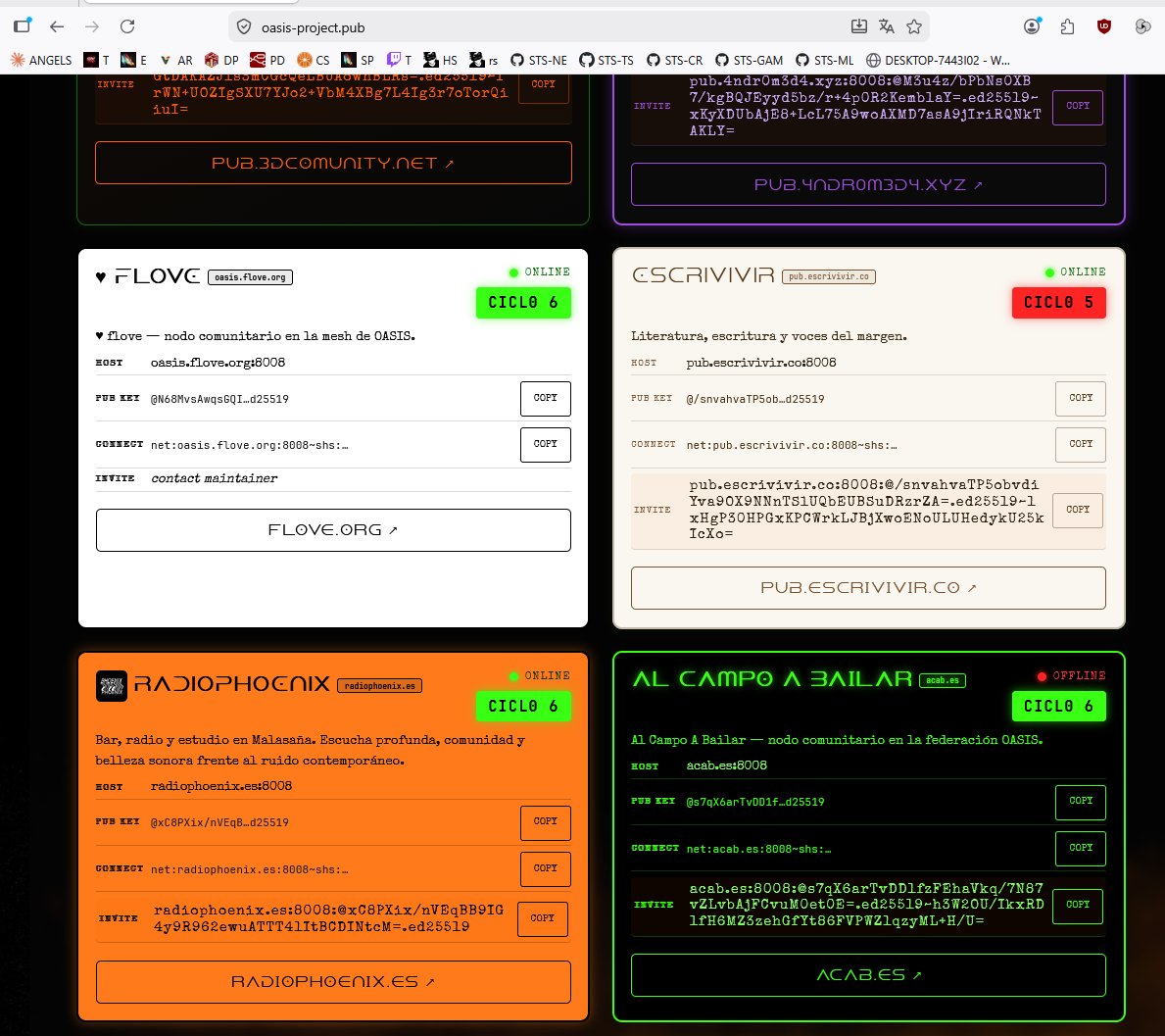The image size is (1165, 1036).
Task: Click the OFFLINE status on Al Campo A Bailar
Action: pyautogui.click(x=1071, y=675)
